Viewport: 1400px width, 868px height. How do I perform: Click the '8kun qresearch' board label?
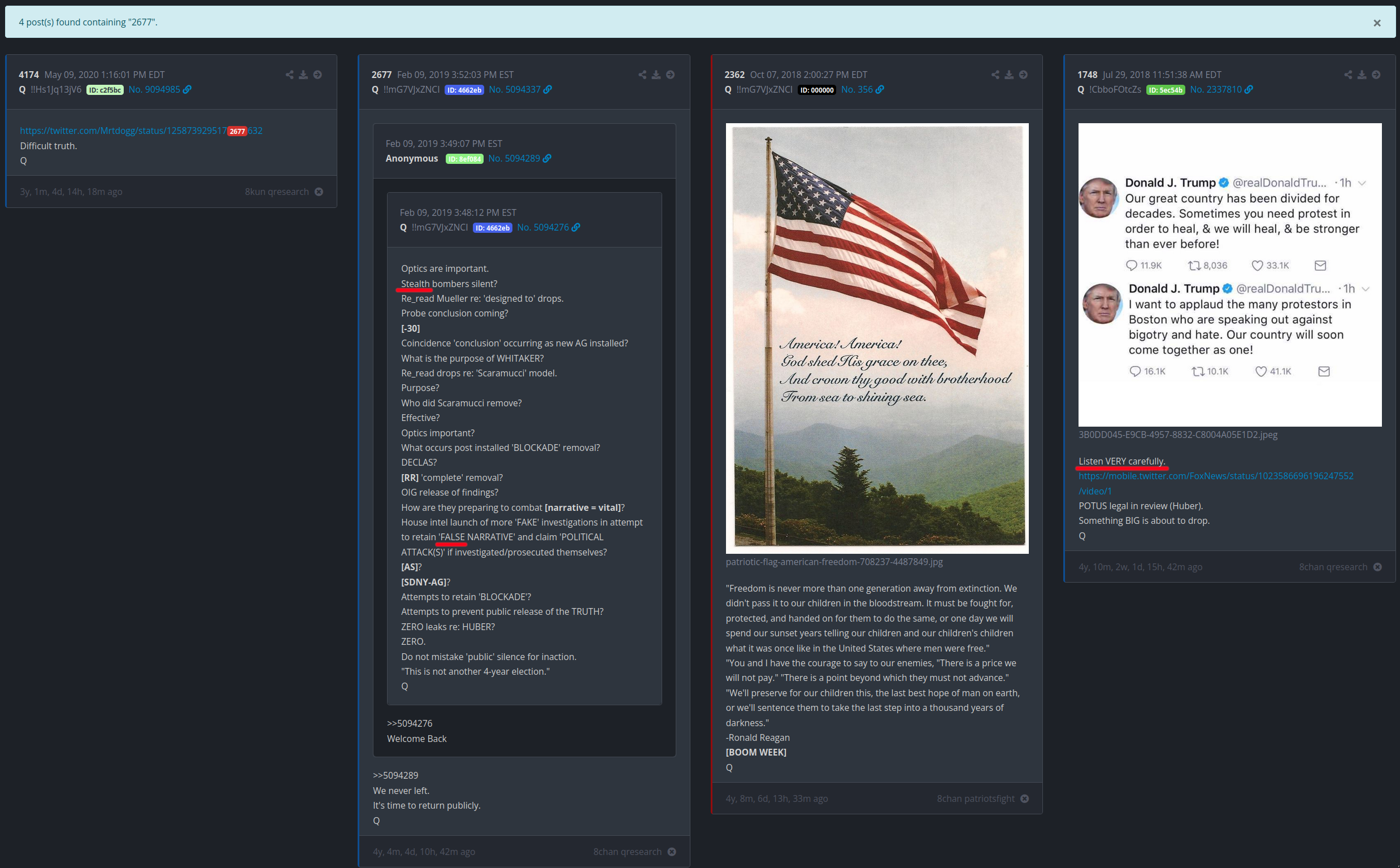[277, 192]
